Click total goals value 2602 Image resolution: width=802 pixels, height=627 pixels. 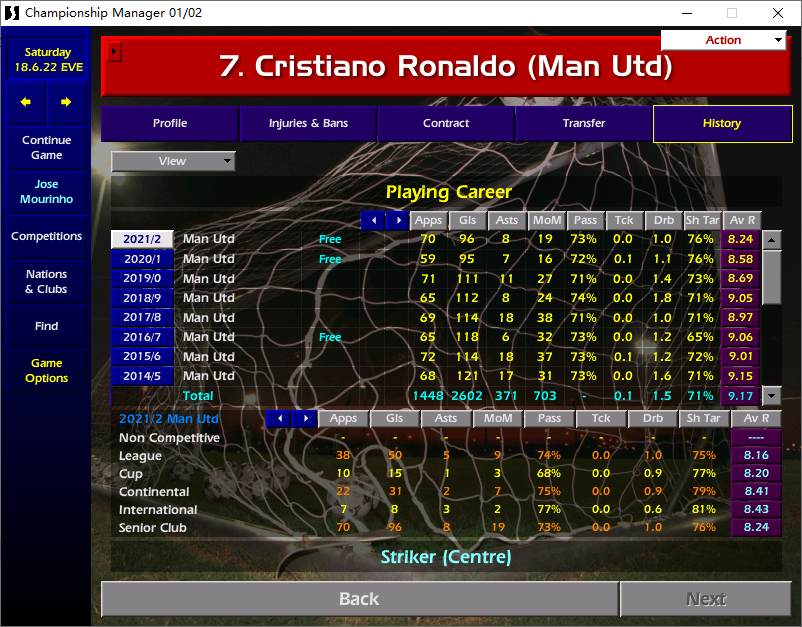coord(466,396)
